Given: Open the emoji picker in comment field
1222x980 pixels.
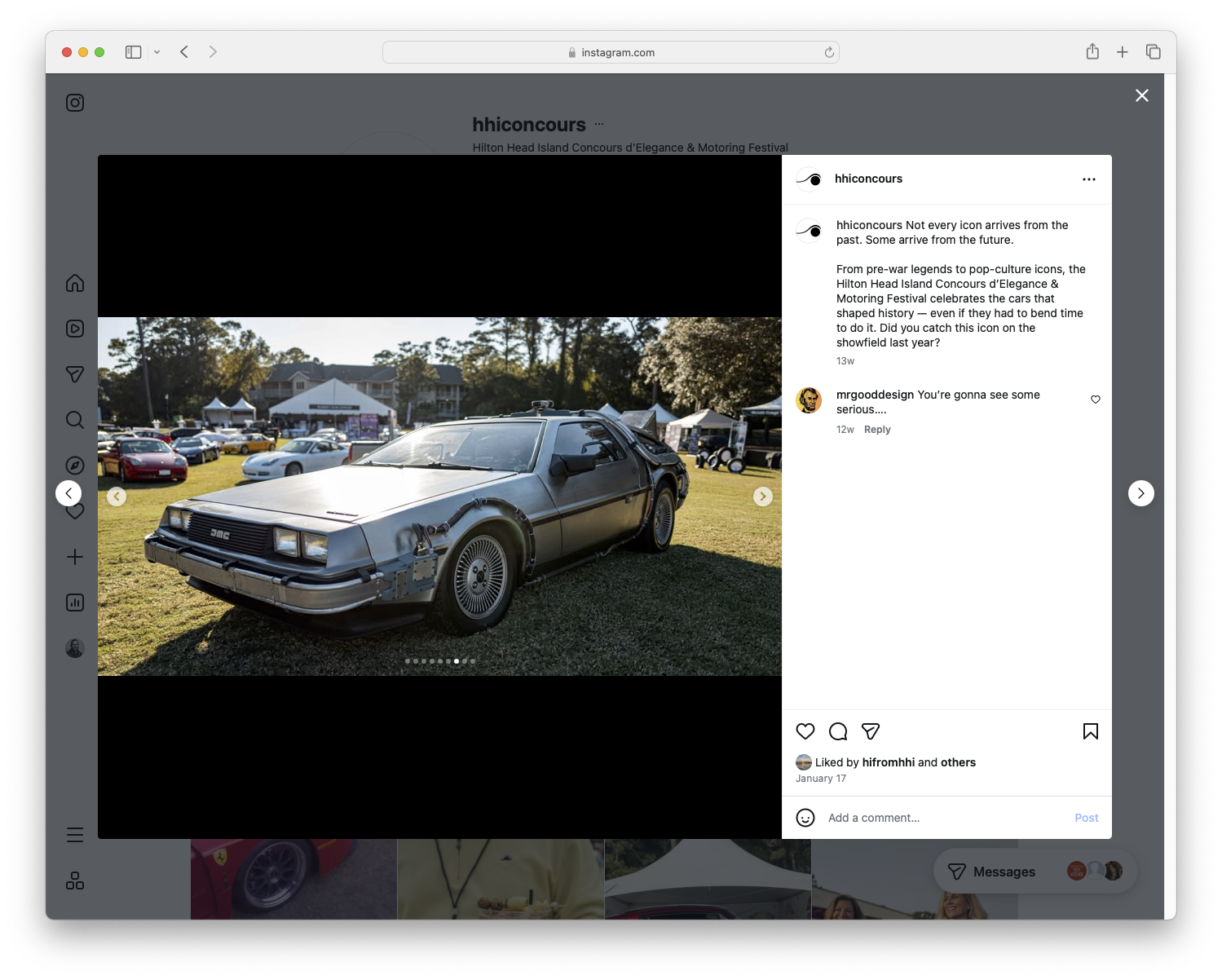Looking at the screenshot, I should pyautogui.click(x=805, y=817).
